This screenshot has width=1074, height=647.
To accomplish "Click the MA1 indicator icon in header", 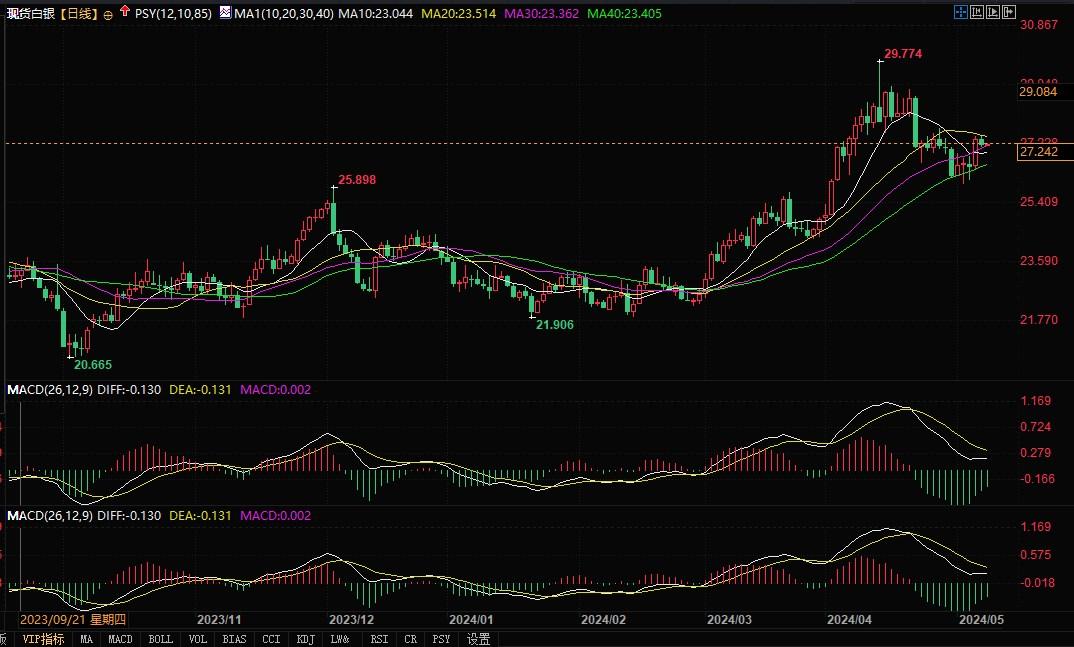I will click(x=224, y=15).
